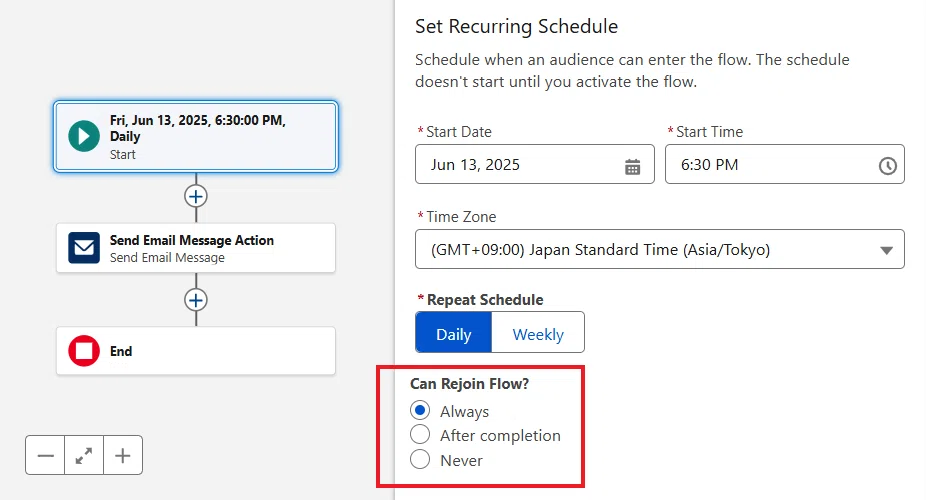Click the Start Date field showing Jun 13, 2025
The height and width of the screenshot is (500, 926).
point(534,164)
